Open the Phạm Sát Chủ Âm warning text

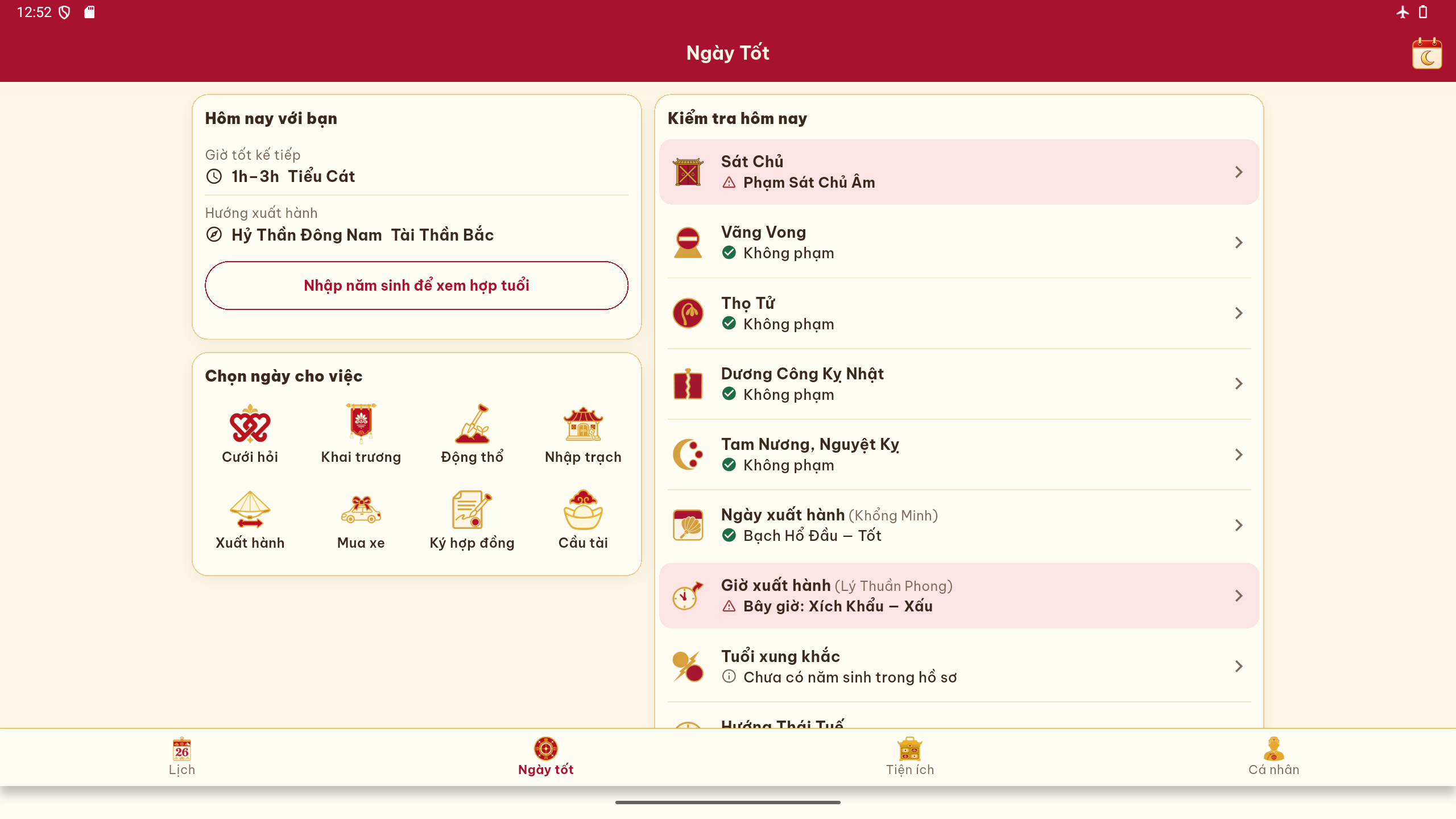809,183
